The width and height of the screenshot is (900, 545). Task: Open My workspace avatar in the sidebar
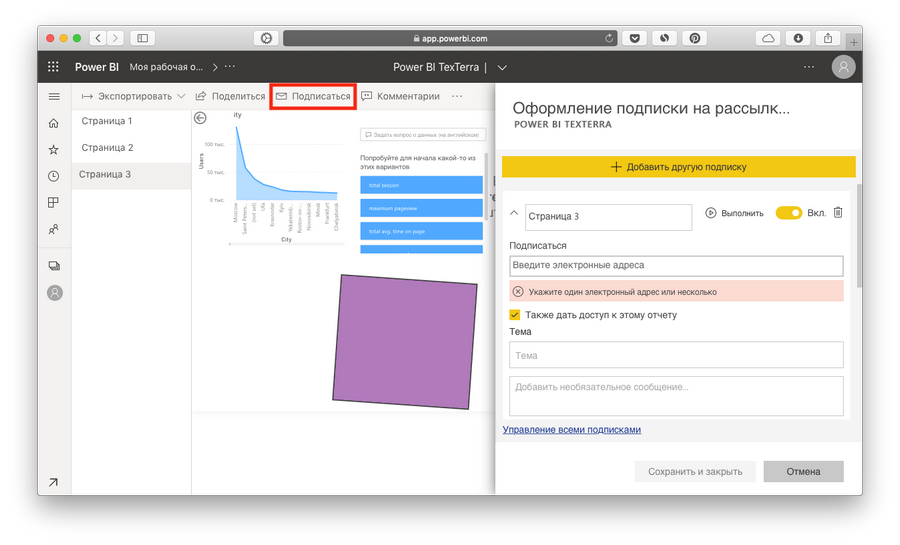pyautogui.click(x=55, y=293)
